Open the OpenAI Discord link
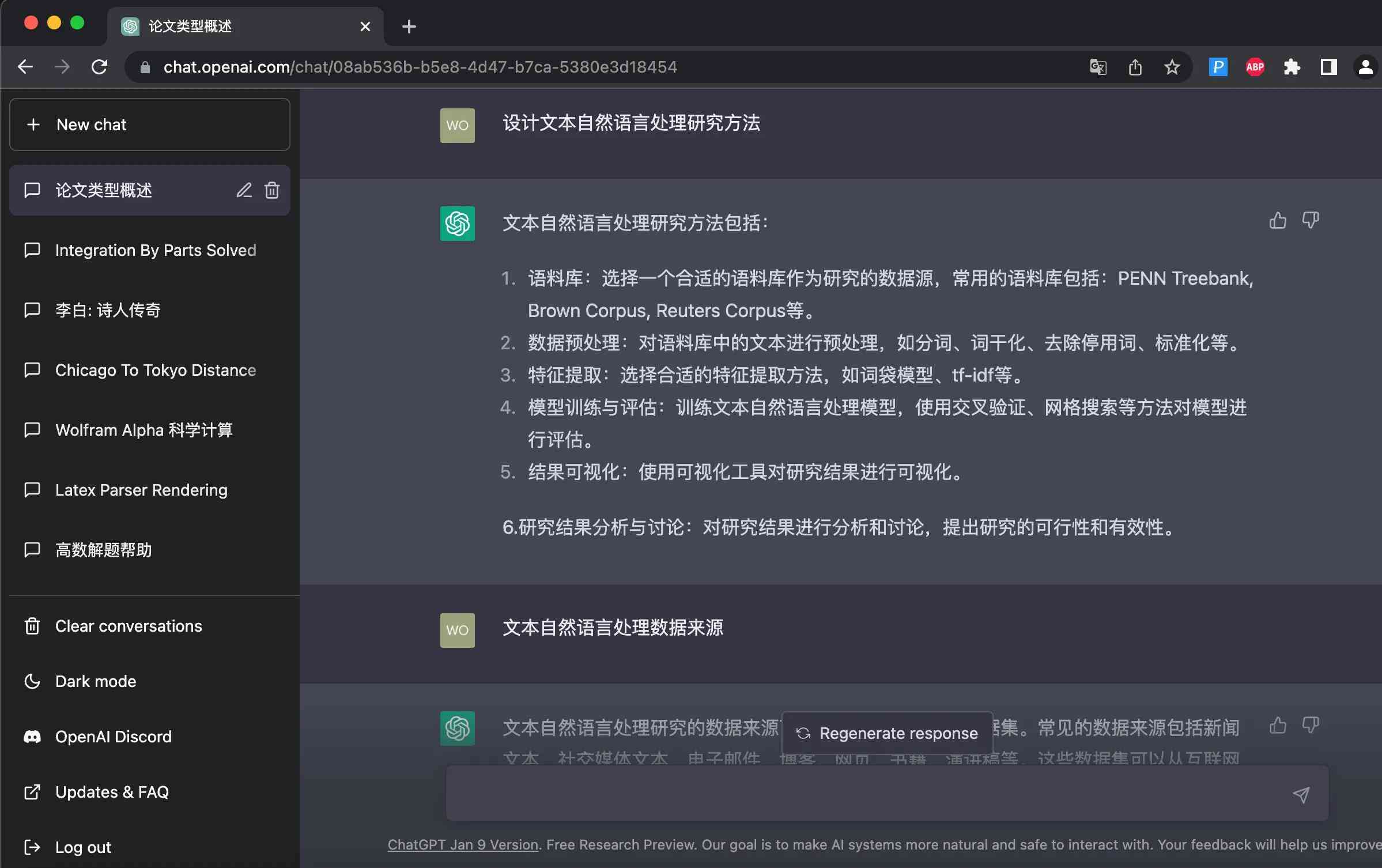Screen dimensions: 1382x868 click(x=150, y=737)
